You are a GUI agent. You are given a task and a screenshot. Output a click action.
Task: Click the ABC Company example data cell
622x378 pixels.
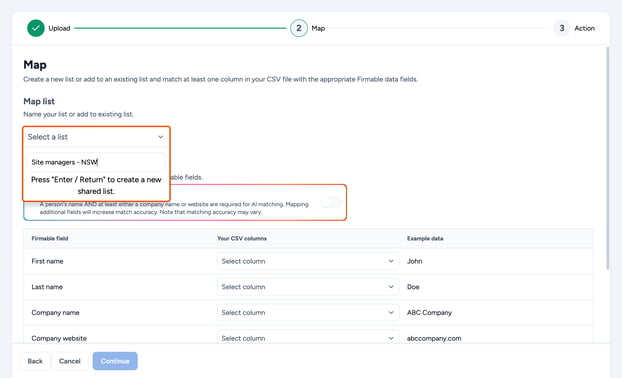coord(429,313)
